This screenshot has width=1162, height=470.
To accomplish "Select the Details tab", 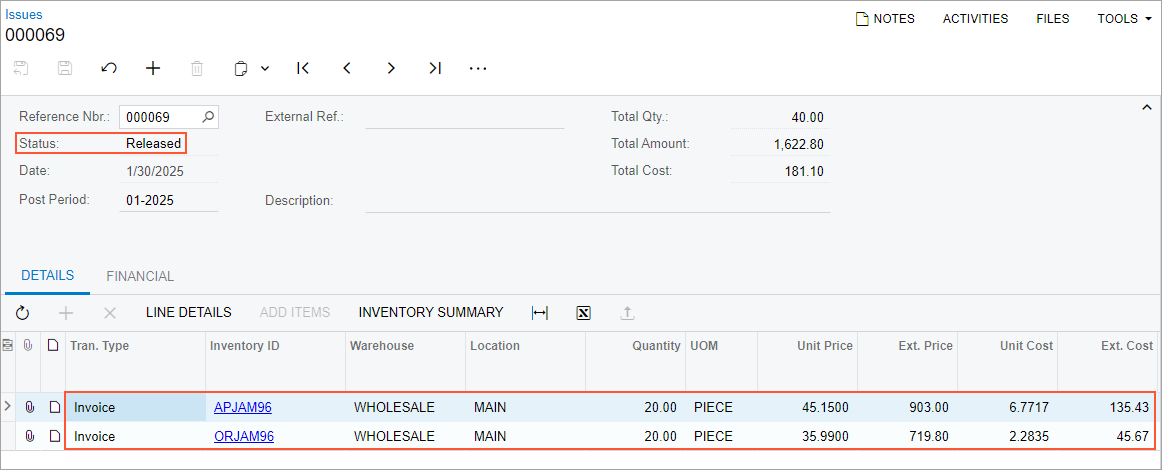I will (x=47, y=276).
